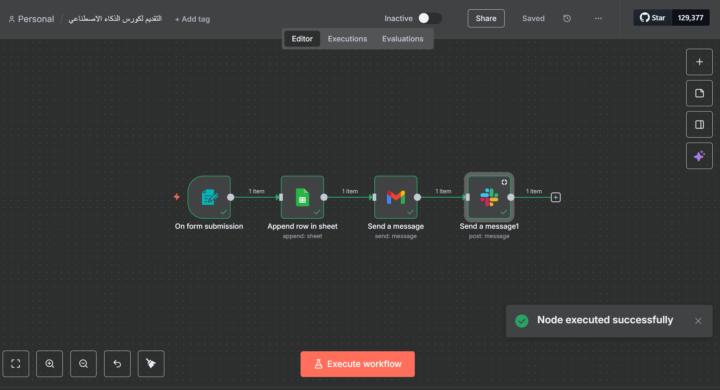Click "1 item" label after form trigger
The width and height of the screenshot is (720, 390).
(257, 192)
